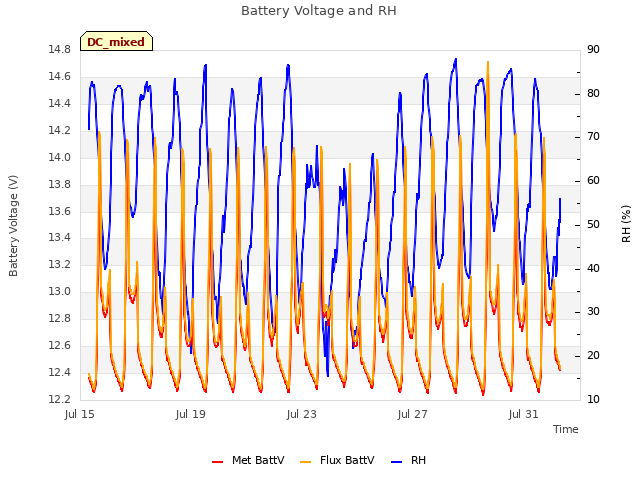Click the 12.8 left axis tick label

click(x=60, y=318)
